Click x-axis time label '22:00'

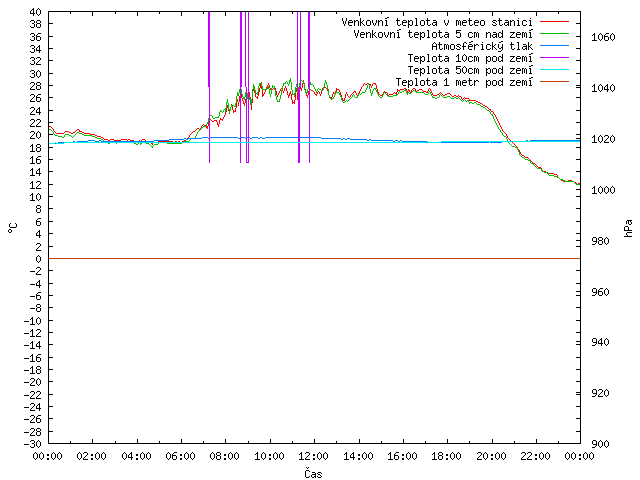point(536,456)
